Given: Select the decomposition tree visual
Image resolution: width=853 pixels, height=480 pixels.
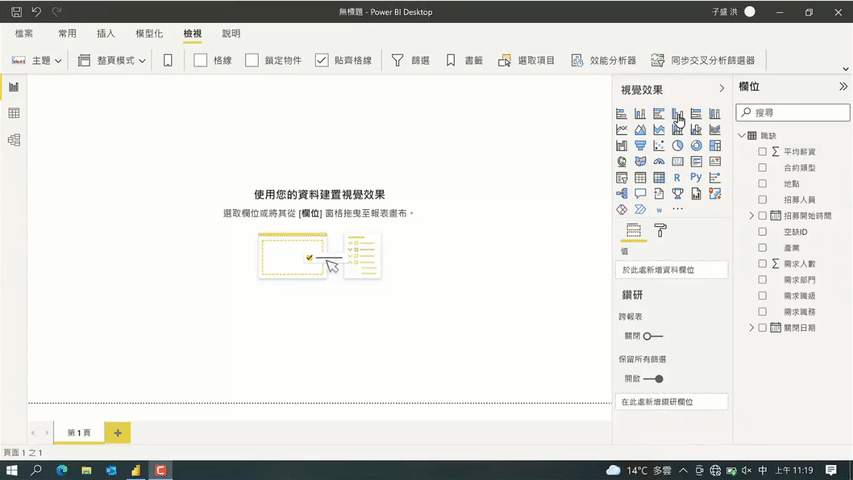Looking at the screenshot, I should 621,194.
